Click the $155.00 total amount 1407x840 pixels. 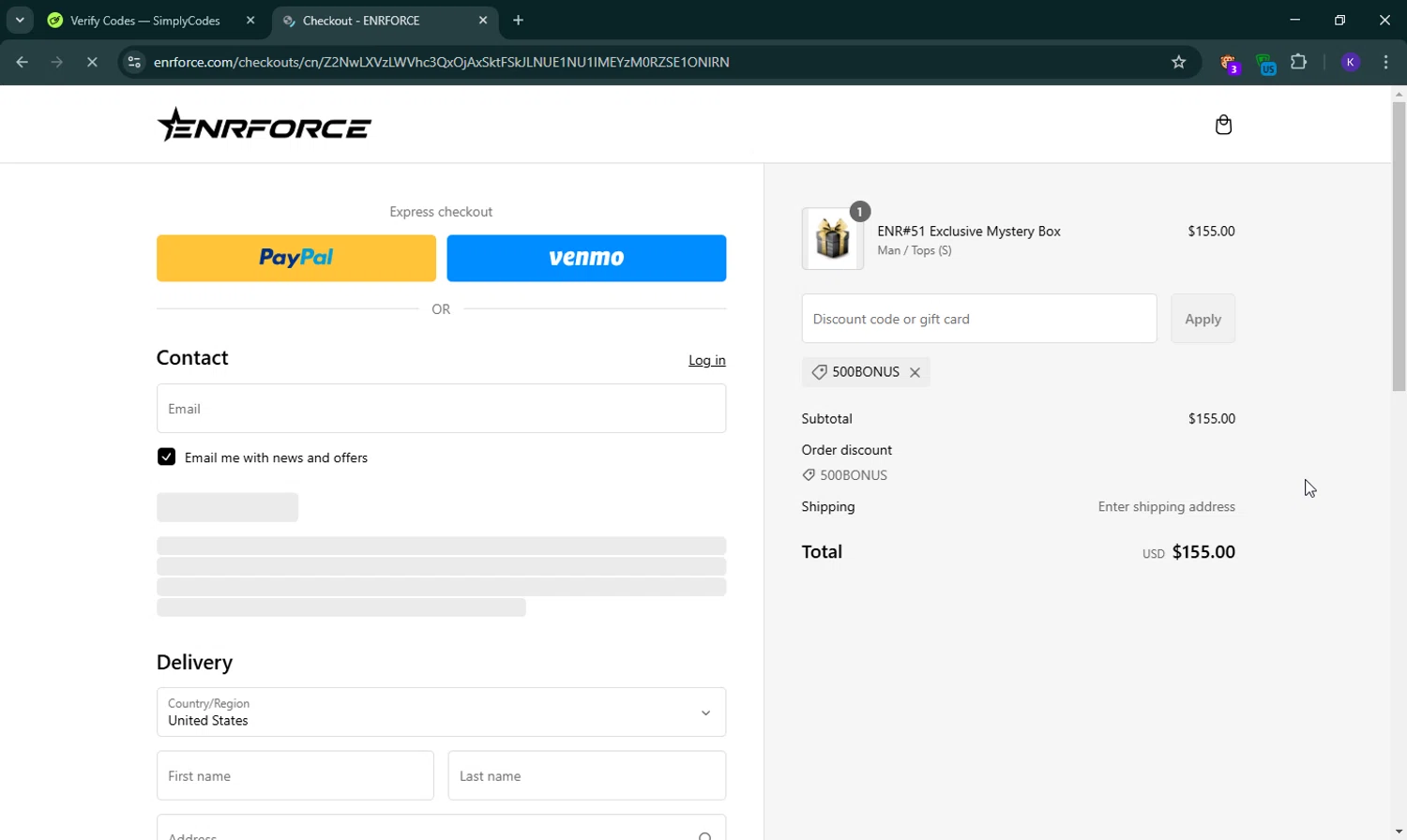point(1203,552)
